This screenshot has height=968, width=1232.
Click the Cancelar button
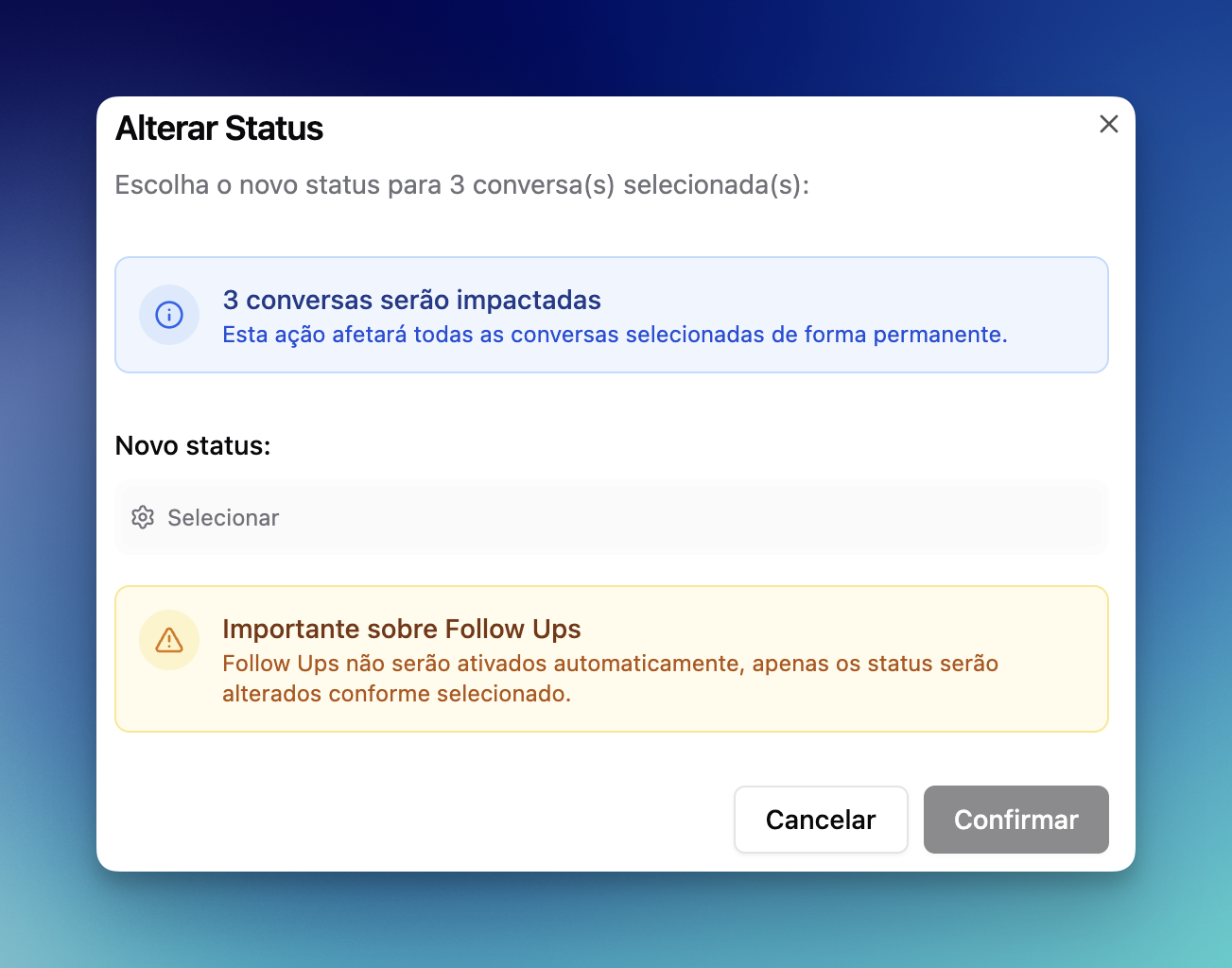[821, 820]
